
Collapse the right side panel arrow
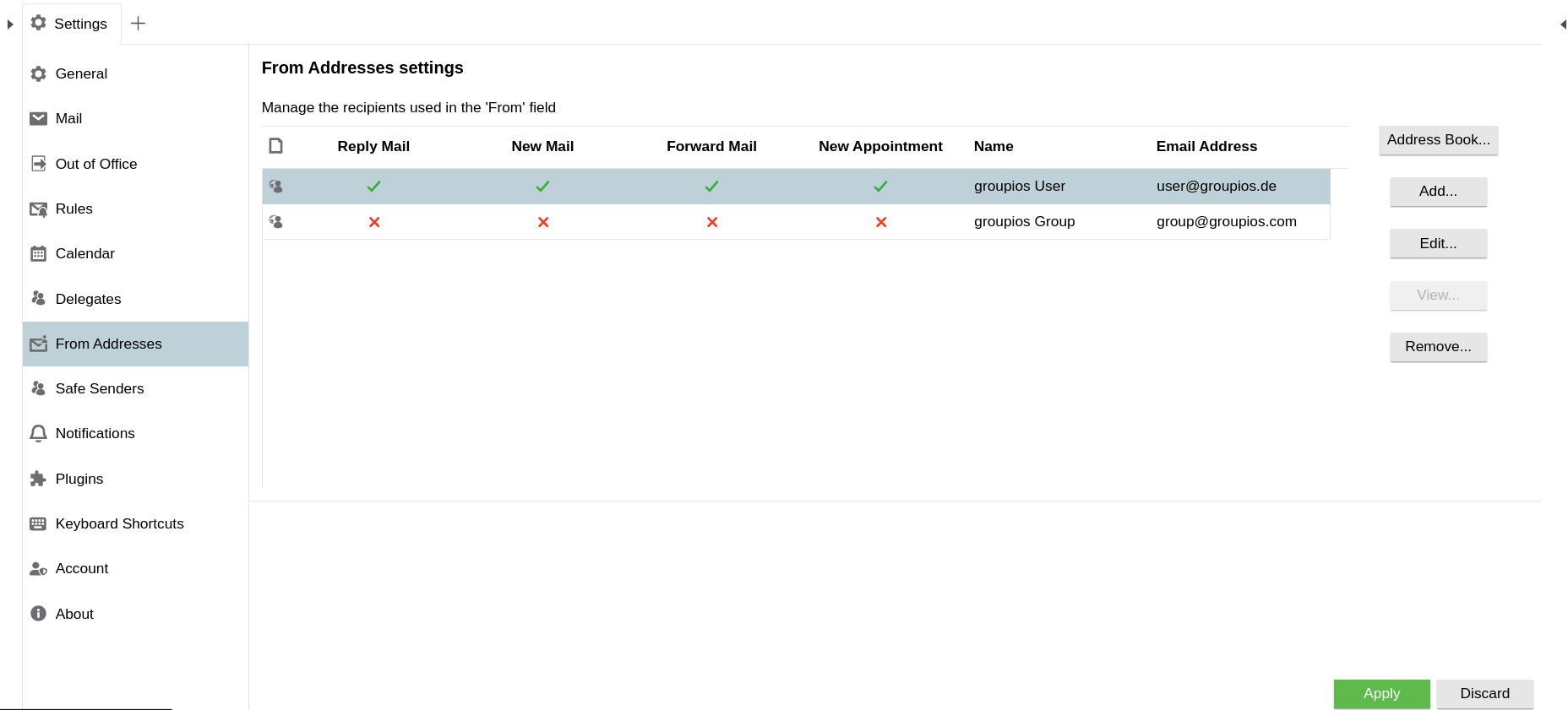[1562, 24]
